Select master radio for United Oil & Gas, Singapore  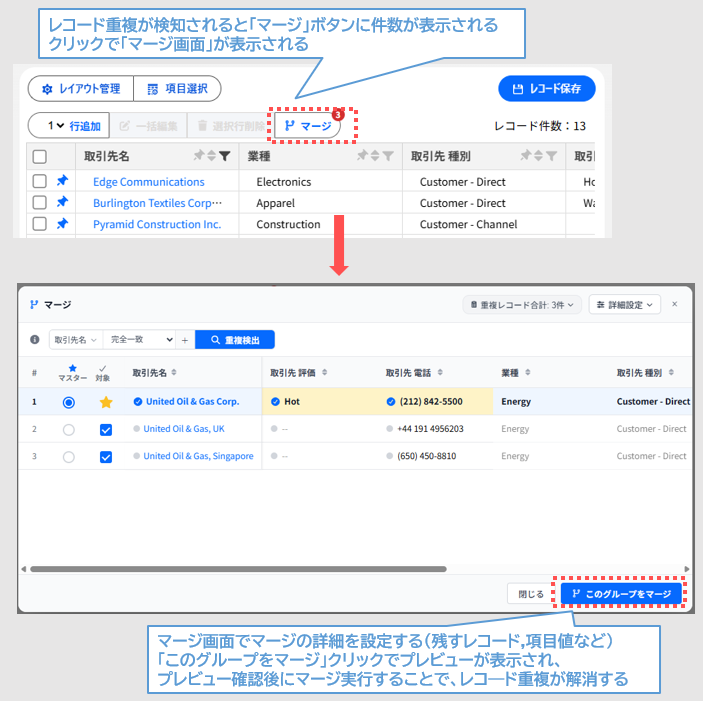coord(69,457)
